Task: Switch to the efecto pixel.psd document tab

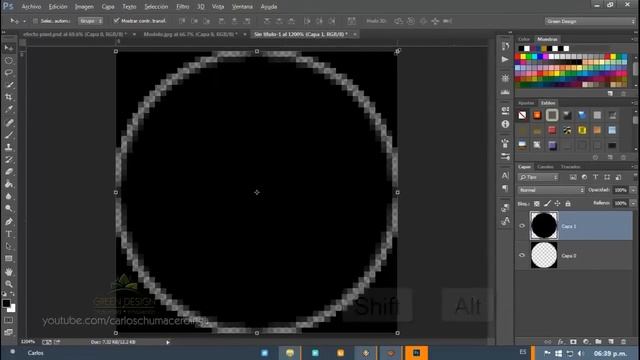Action: click(75, 34)
